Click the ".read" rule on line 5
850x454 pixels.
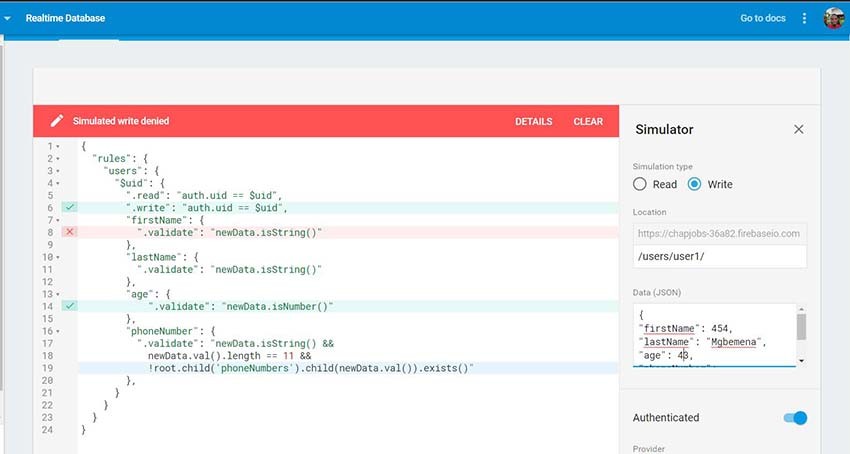204,195
